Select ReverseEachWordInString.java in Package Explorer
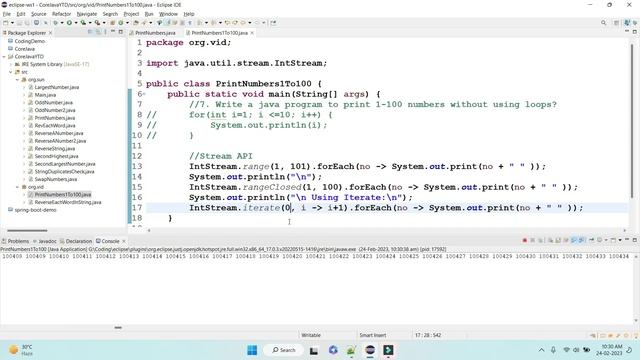The height and width of the screenshot is (360, 640). click(68, 202)
